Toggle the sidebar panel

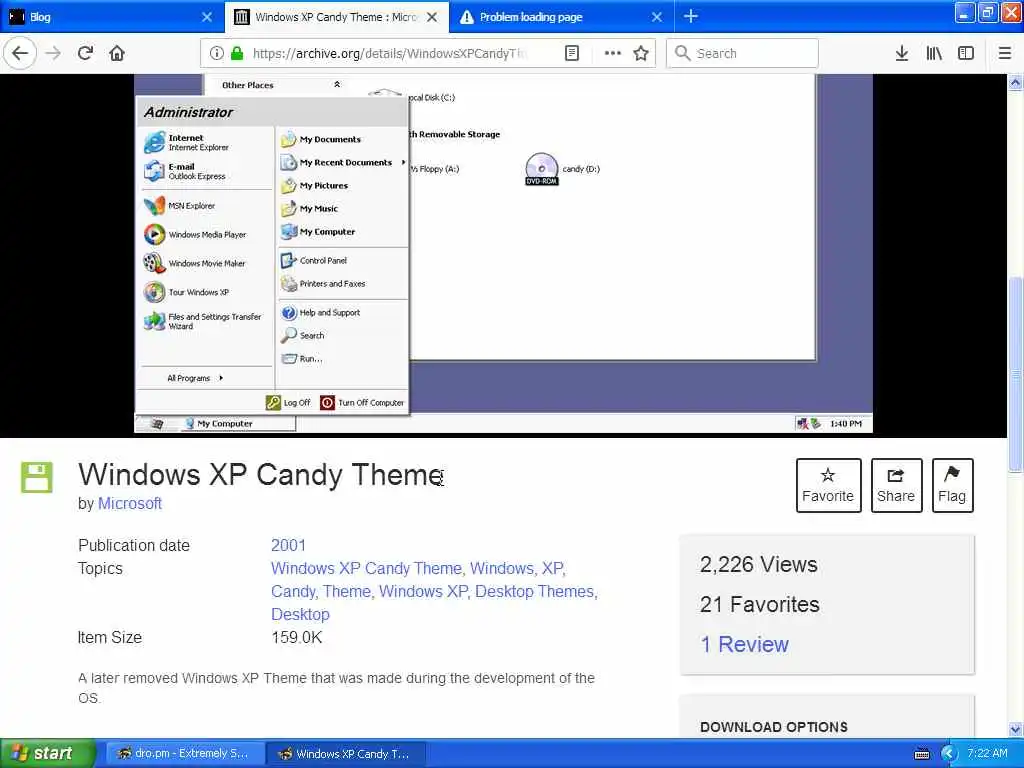[965, 53]
